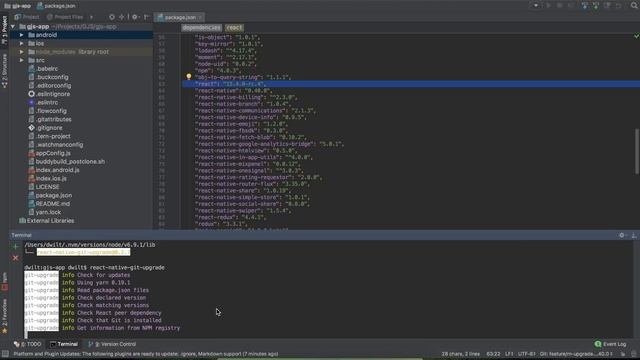640x360 pixels.
Task: Select index.android.js file
Action: click(x=54, y=170)
